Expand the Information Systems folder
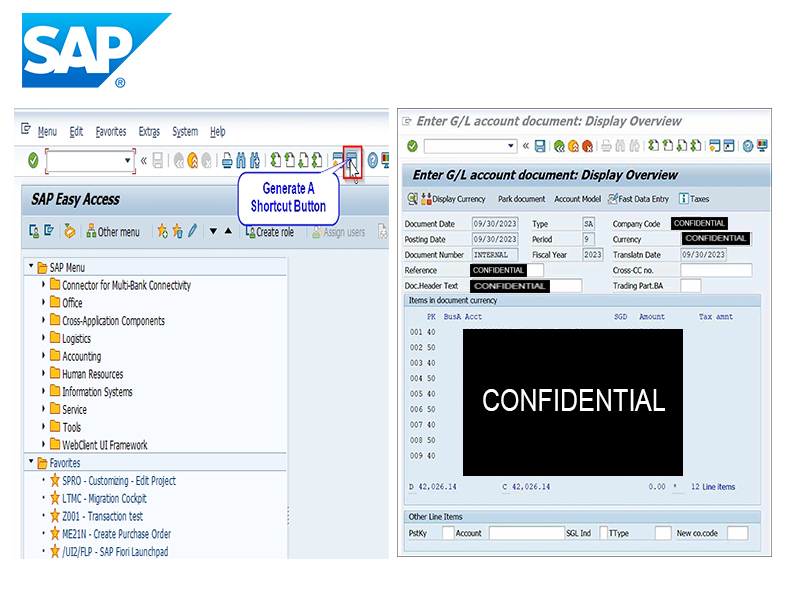 point(43,391)
